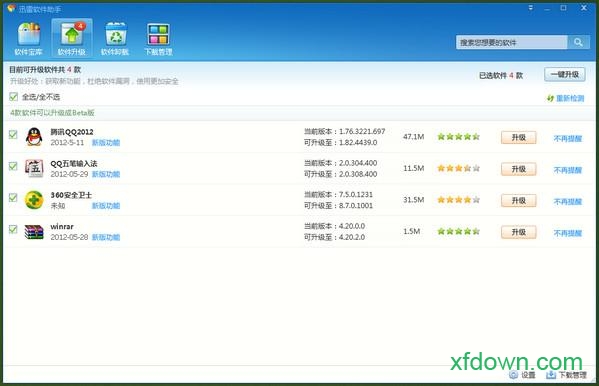Click the 腾讯QQ2012 penguin icon
This screenshot has width=599, height=386.
click(34, 136)
